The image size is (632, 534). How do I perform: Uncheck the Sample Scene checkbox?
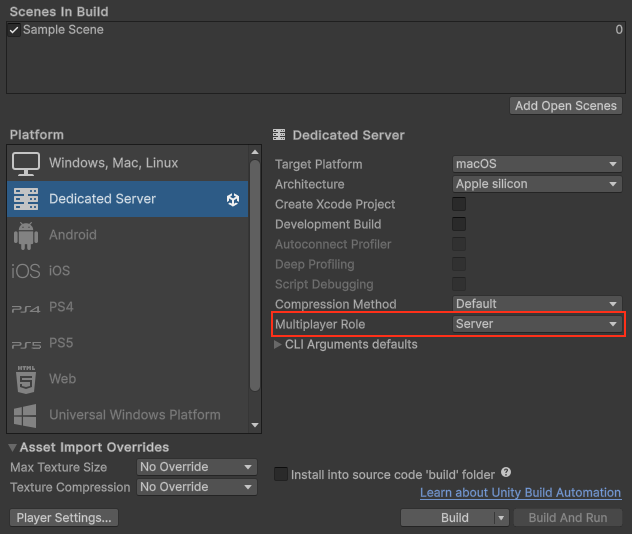pyautogui.click(x=14, y=30)
